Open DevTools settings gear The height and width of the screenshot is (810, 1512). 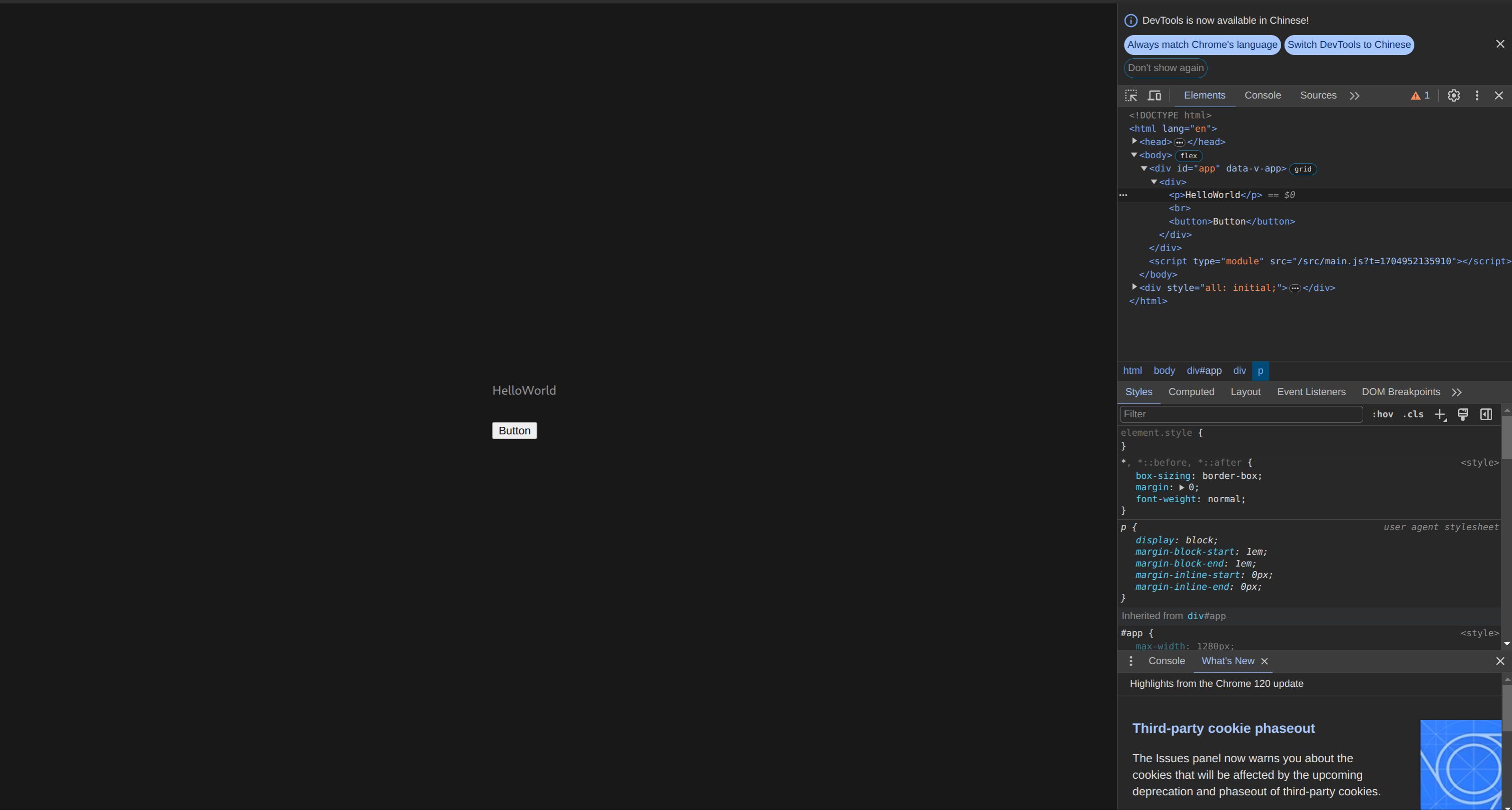1453,96
